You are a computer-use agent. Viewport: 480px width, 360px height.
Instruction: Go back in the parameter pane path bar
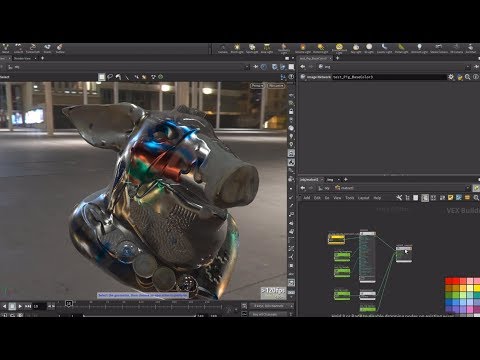click(303, 67)
